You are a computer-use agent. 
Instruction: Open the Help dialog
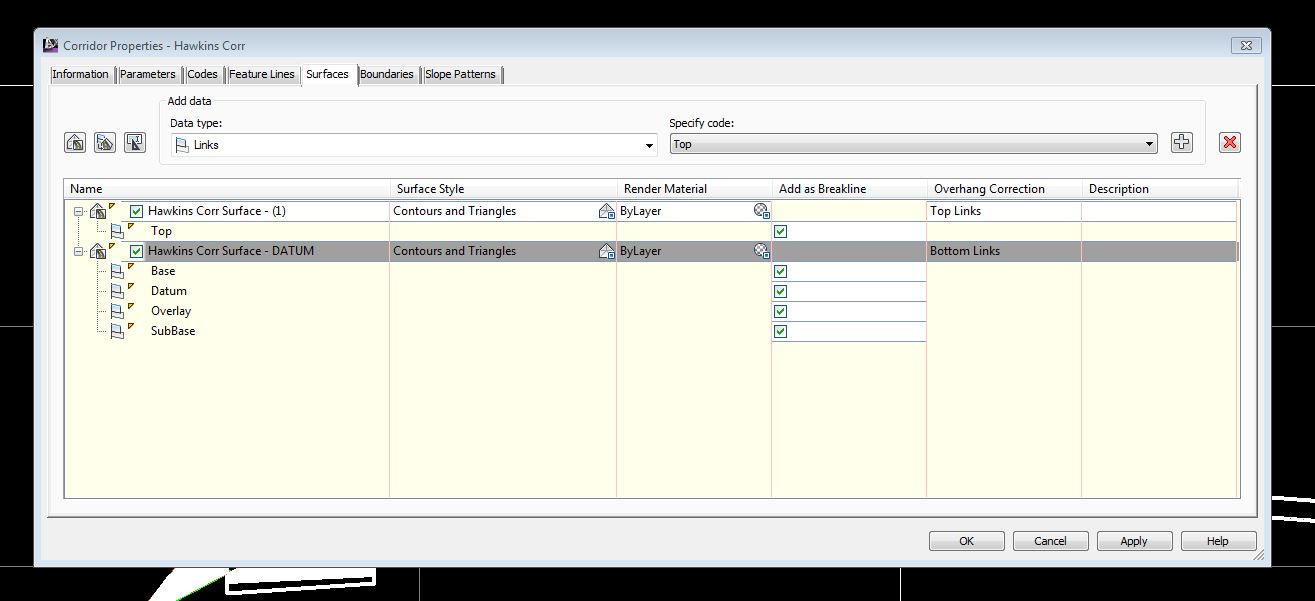point(1218,540)
